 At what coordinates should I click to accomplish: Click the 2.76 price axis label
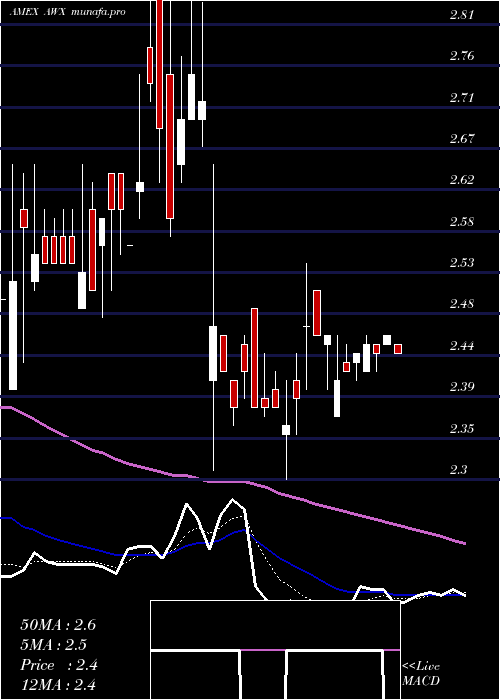point(462,56)
